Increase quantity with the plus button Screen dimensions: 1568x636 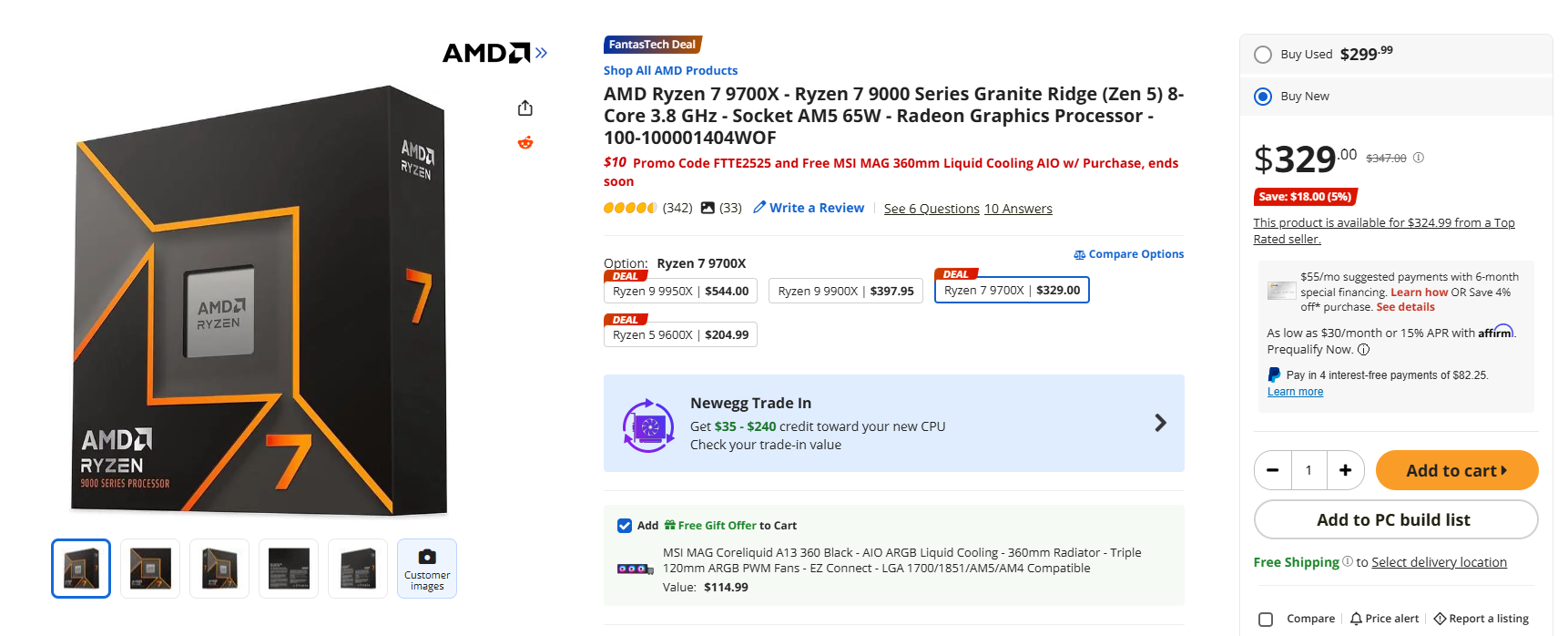point(1346,470)
